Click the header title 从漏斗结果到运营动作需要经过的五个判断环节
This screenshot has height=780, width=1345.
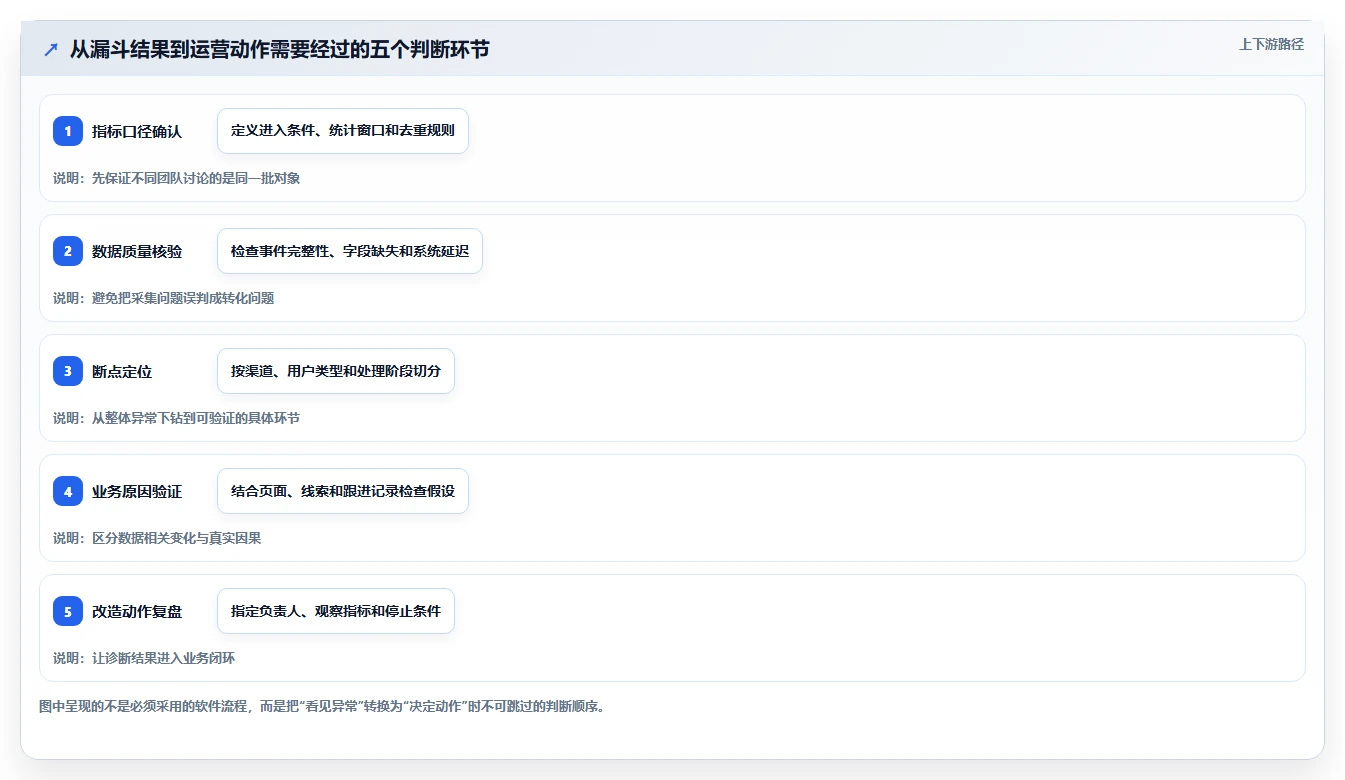(280, 49)
